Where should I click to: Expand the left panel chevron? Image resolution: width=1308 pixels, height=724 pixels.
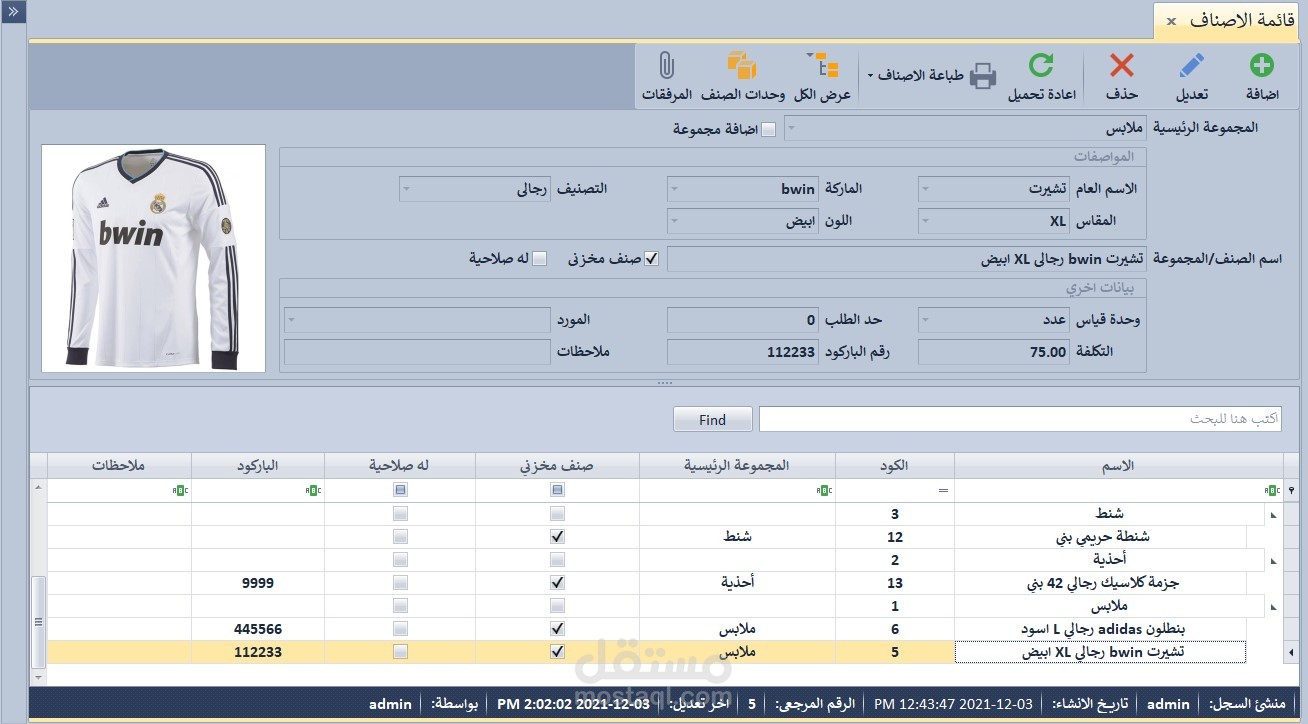[x=12, y=12]
